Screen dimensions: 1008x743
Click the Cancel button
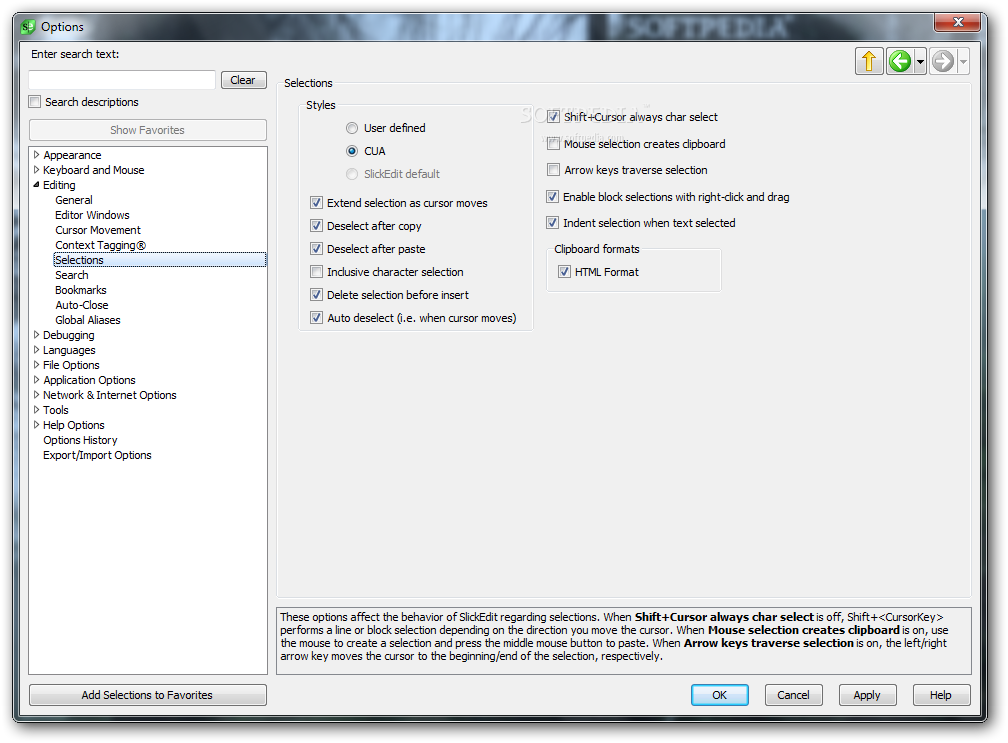point(793,695)
